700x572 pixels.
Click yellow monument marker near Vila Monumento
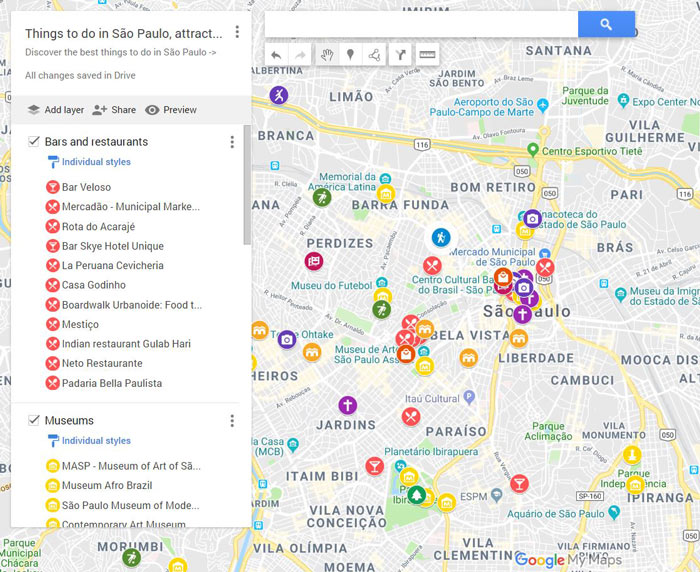pos(632,455)
